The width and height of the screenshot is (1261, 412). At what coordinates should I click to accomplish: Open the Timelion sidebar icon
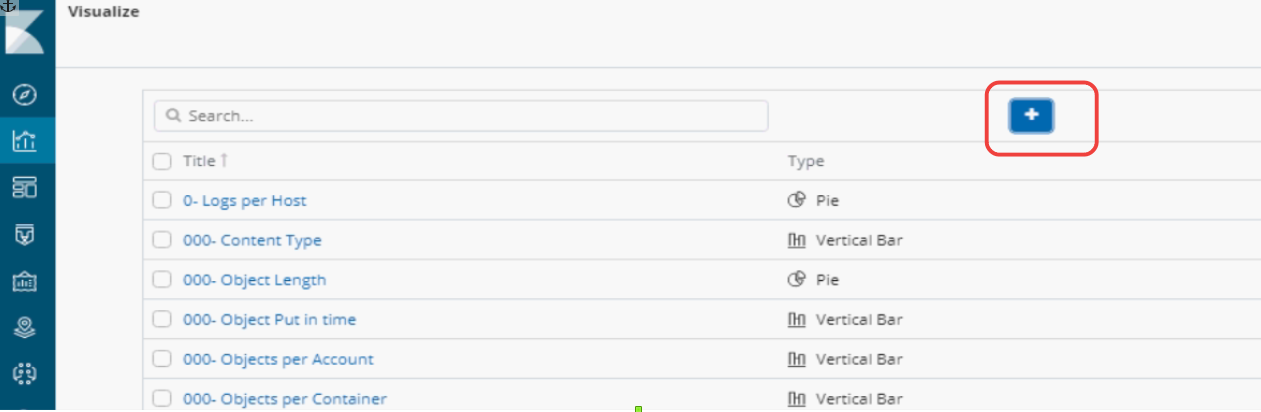click(26, 234)
